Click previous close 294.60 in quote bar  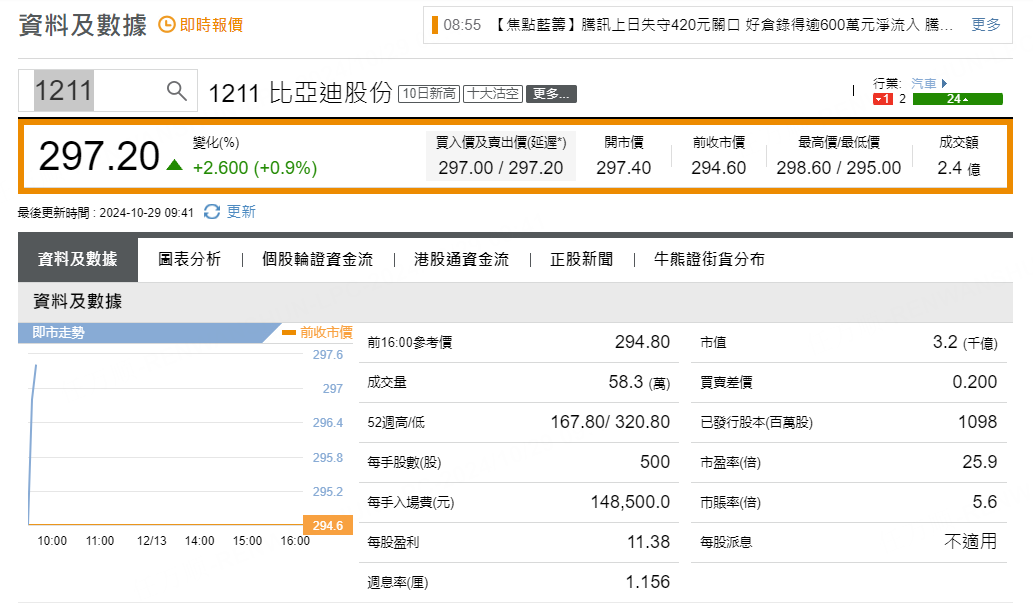click(x=719, y=168)
